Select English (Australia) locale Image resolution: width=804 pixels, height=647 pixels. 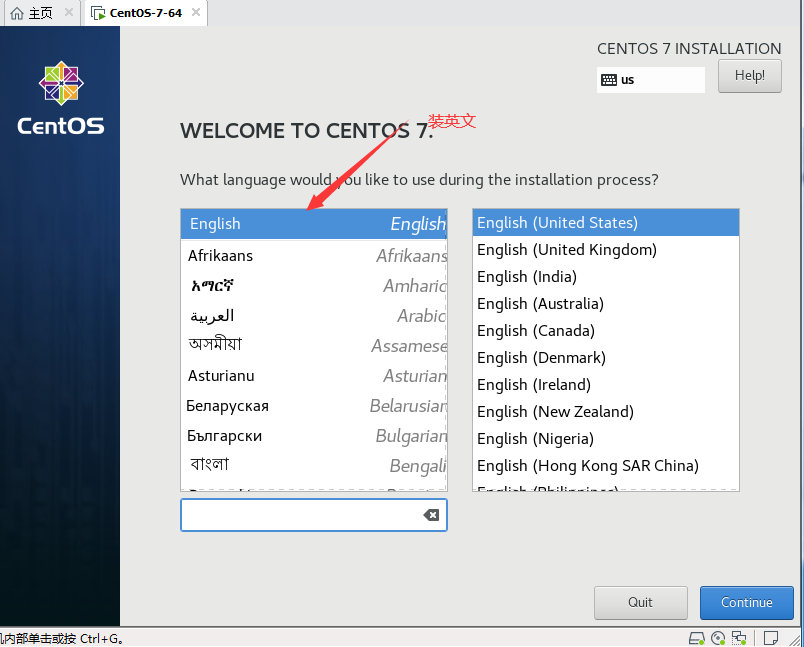pos(606,304)
